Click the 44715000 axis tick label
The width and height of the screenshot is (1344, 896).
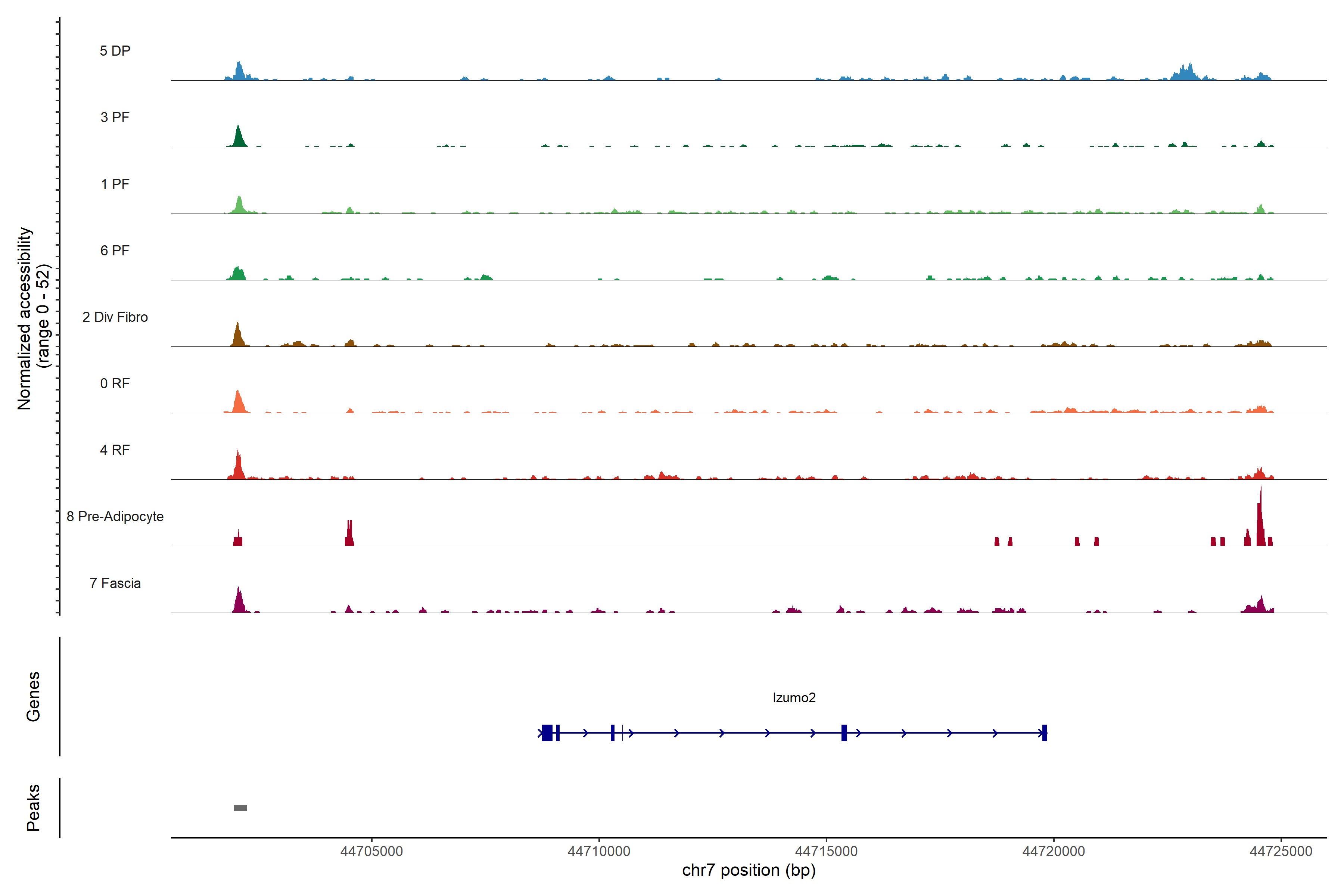pos(826,852)
